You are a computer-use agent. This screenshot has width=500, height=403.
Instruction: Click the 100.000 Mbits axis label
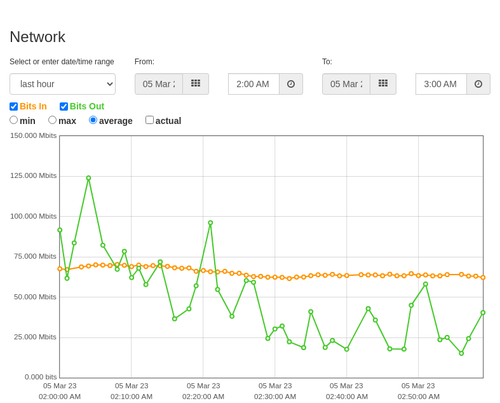point(33,216)
